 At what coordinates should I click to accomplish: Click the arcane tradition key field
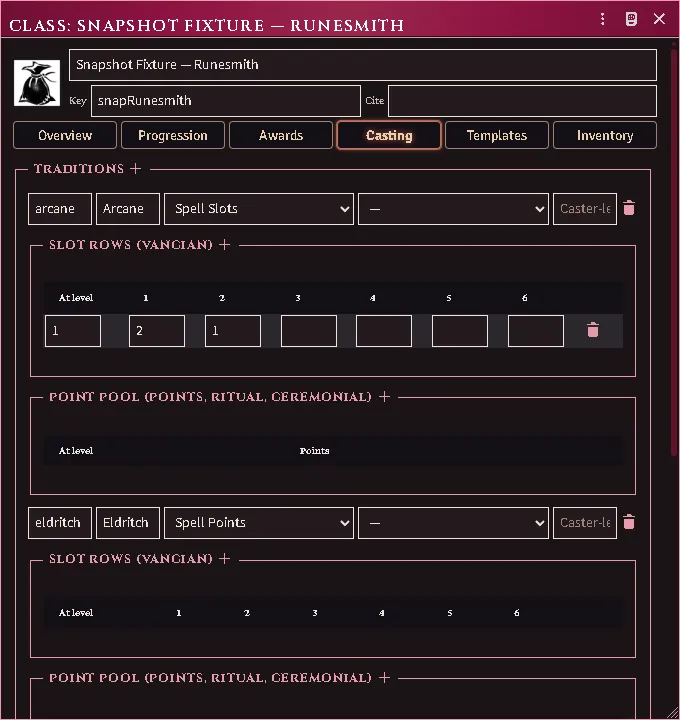click(x=60, y=209)
